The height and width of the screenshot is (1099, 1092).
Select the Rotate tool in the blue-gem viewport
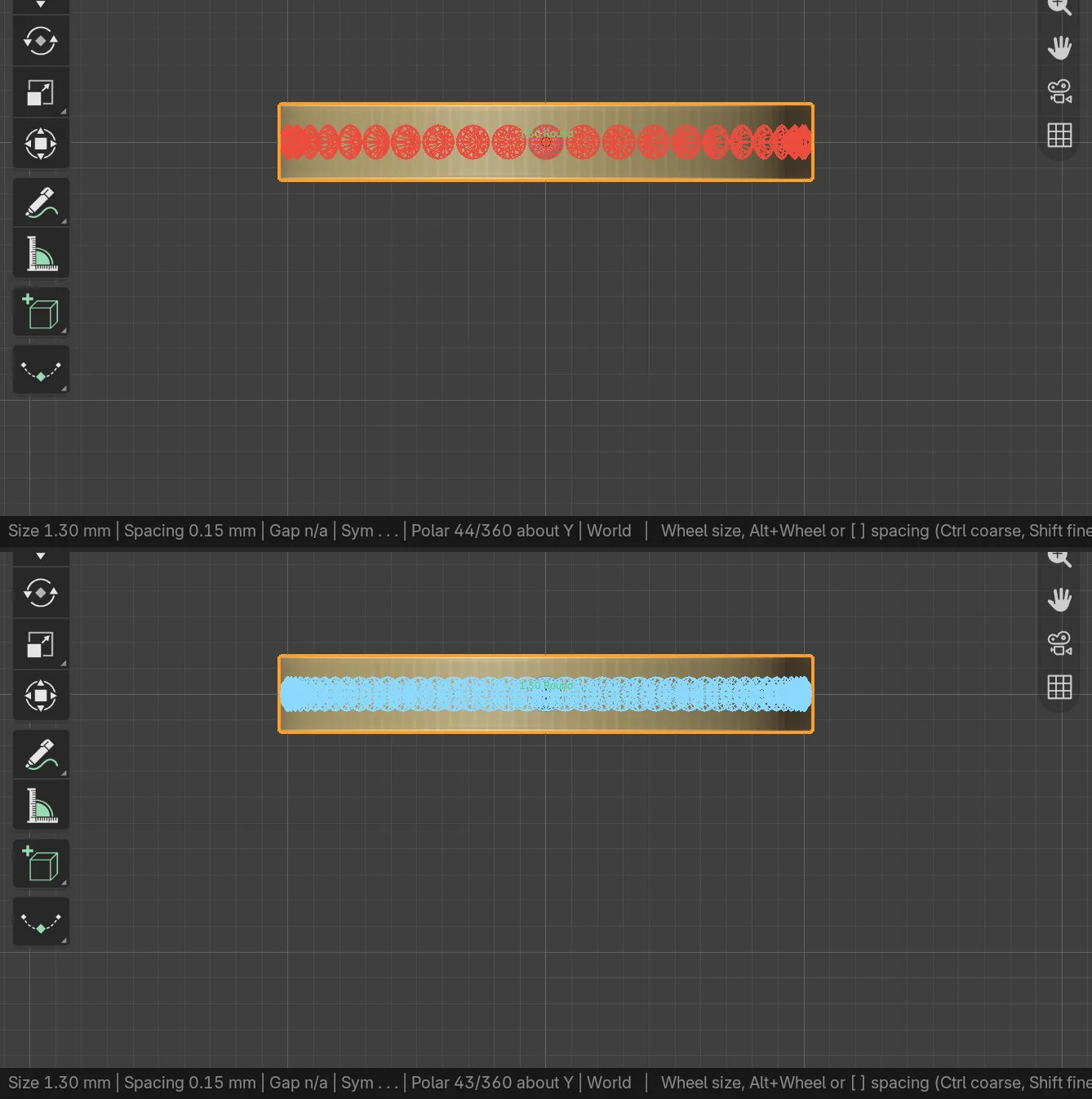41,593
